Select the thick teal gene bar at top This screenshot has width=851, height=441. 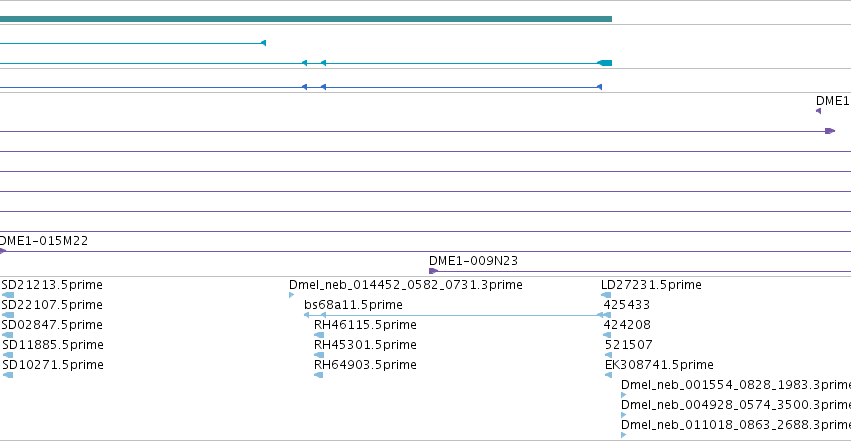(x=306, y=19)
